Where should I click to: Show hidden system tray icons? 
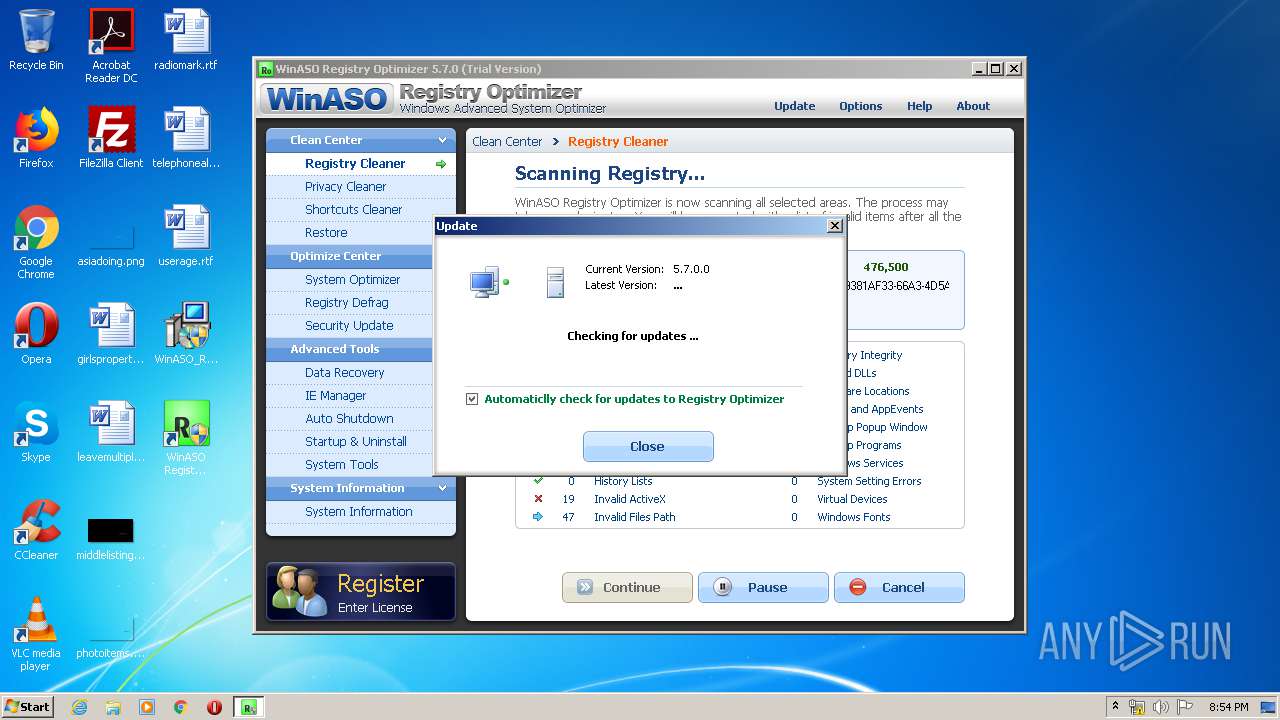1115,707
